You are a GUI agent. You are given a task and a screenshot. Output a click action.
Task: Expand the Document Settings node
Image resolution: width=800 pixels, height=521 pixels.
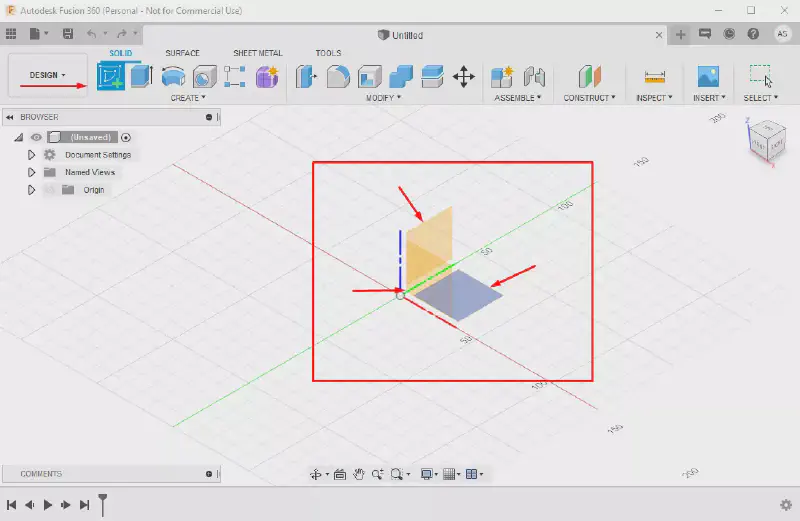pos(31,155)
